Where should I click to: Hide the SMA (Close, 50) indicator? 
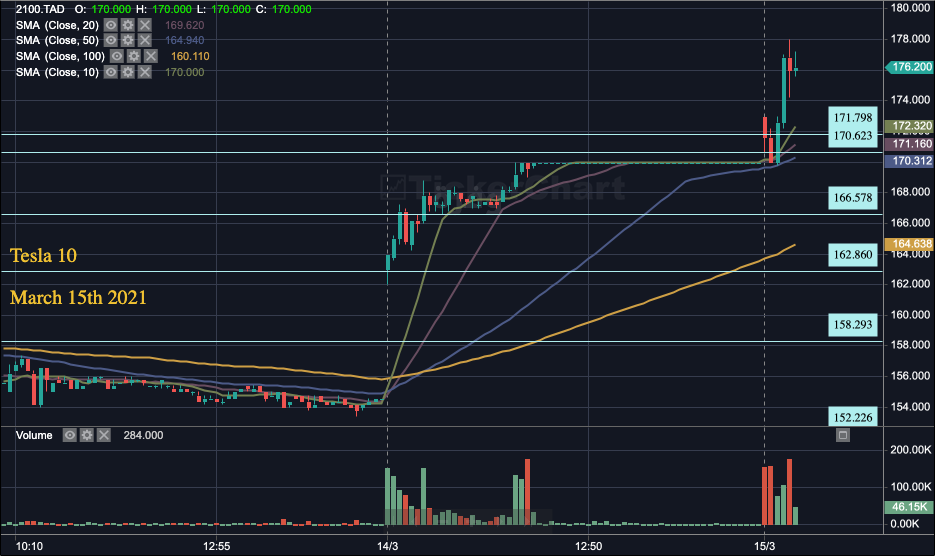(110, 40)
